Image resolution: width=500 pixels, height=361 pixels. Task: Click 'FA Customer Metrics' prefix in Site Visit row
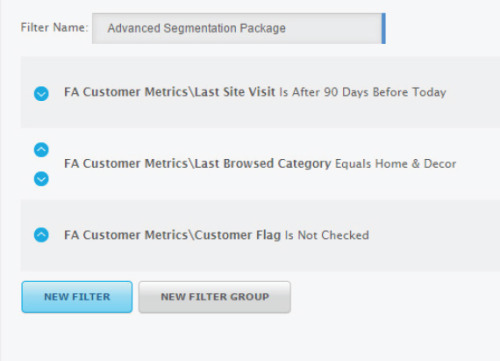(x=126, y=92)
